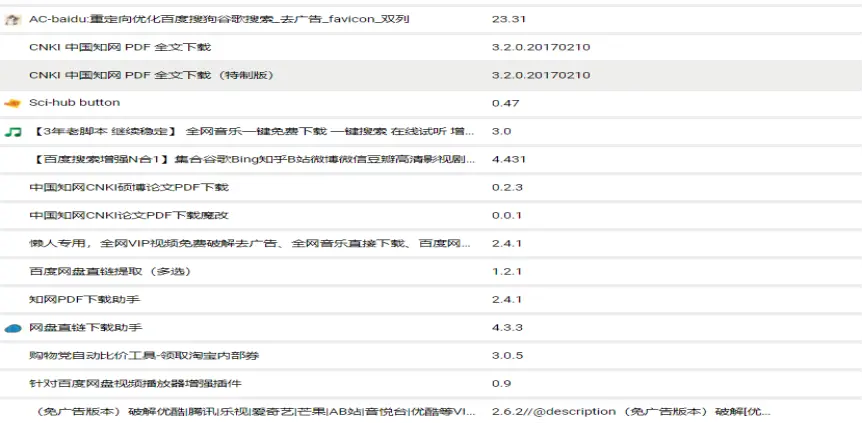Select 知网PDF下载助手 row
The image size is (863, 424).
(431, 300)
